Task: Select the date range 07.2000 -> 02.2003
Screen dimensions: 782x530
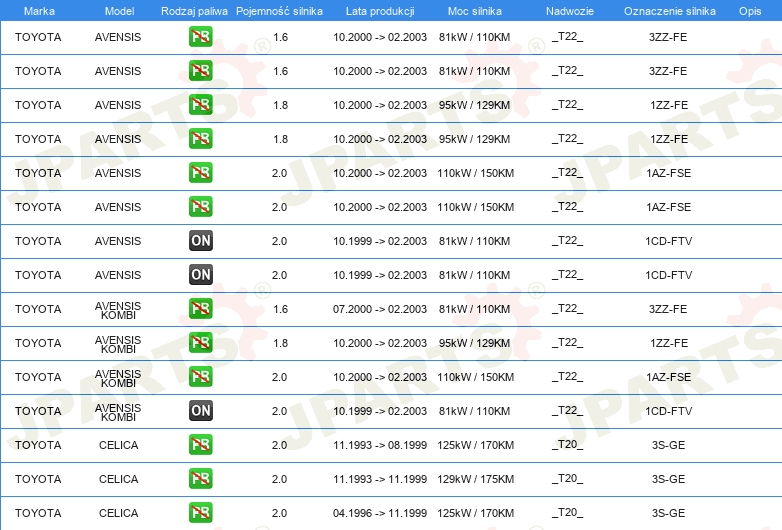Action: (380, 309)
